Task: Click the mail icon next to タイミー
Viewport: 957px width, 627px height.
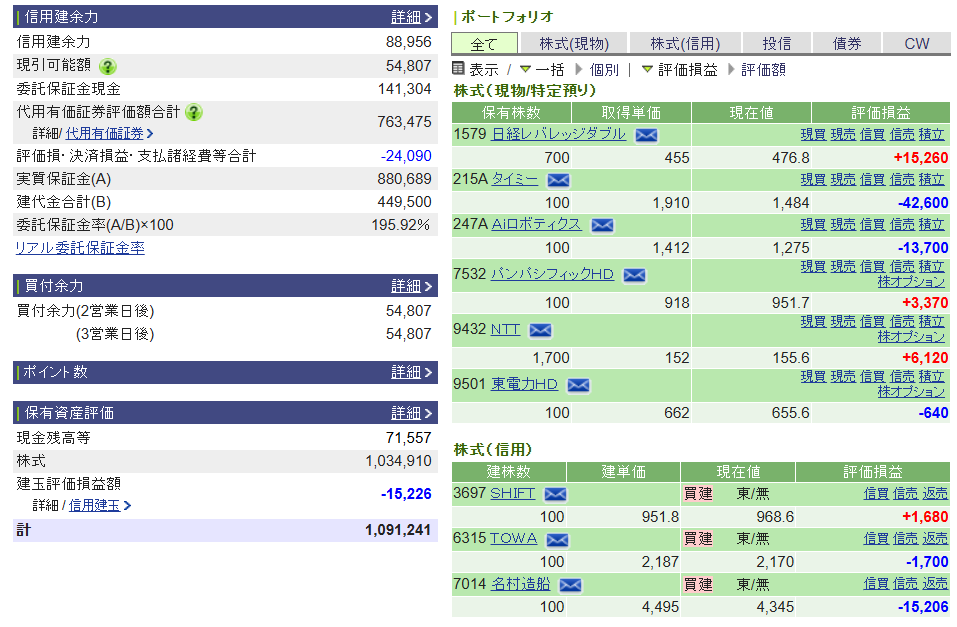Action: click(558, 180)
